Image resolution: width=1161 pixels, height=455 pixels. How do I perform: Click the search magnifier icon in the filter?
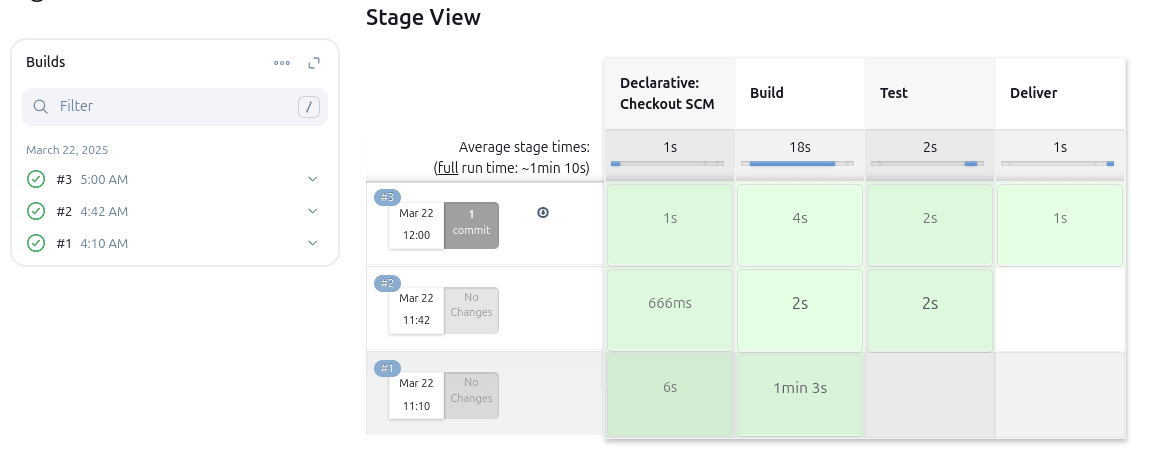click(x=41, y=106)
